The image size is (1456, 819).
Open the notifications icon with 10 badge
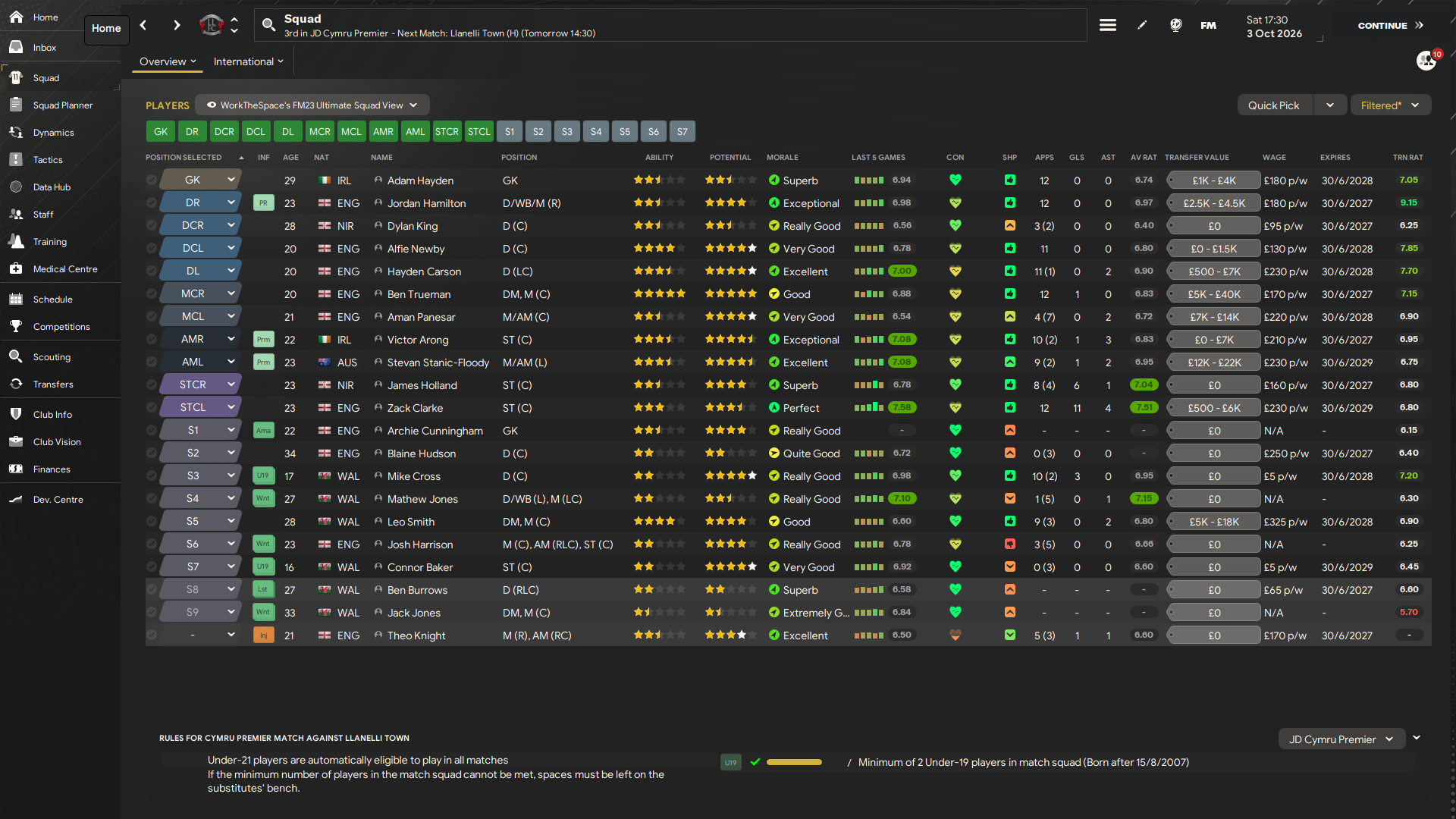point(1427,61)
